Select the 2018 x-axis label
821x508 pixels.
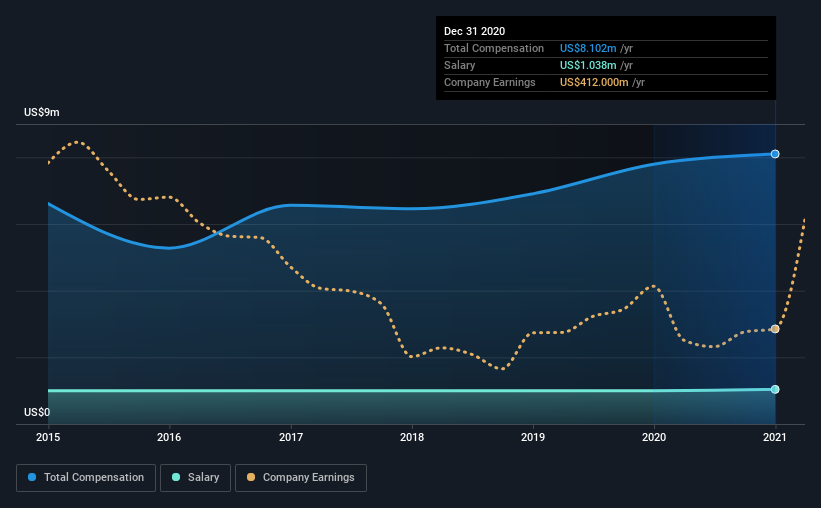click(412, 437)
